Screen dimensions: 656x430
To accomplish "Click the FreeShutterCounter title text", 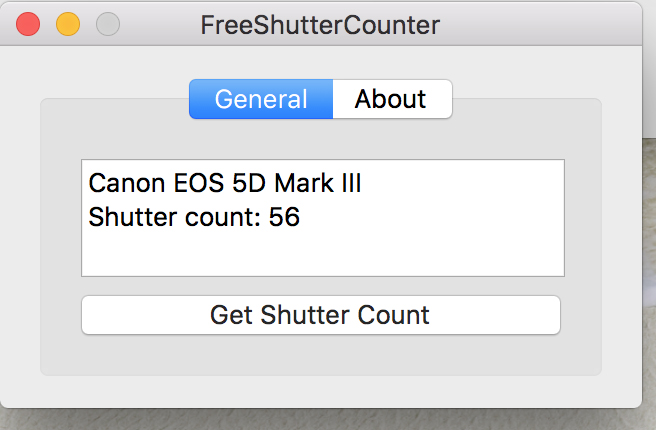I will tap(320, 25).
